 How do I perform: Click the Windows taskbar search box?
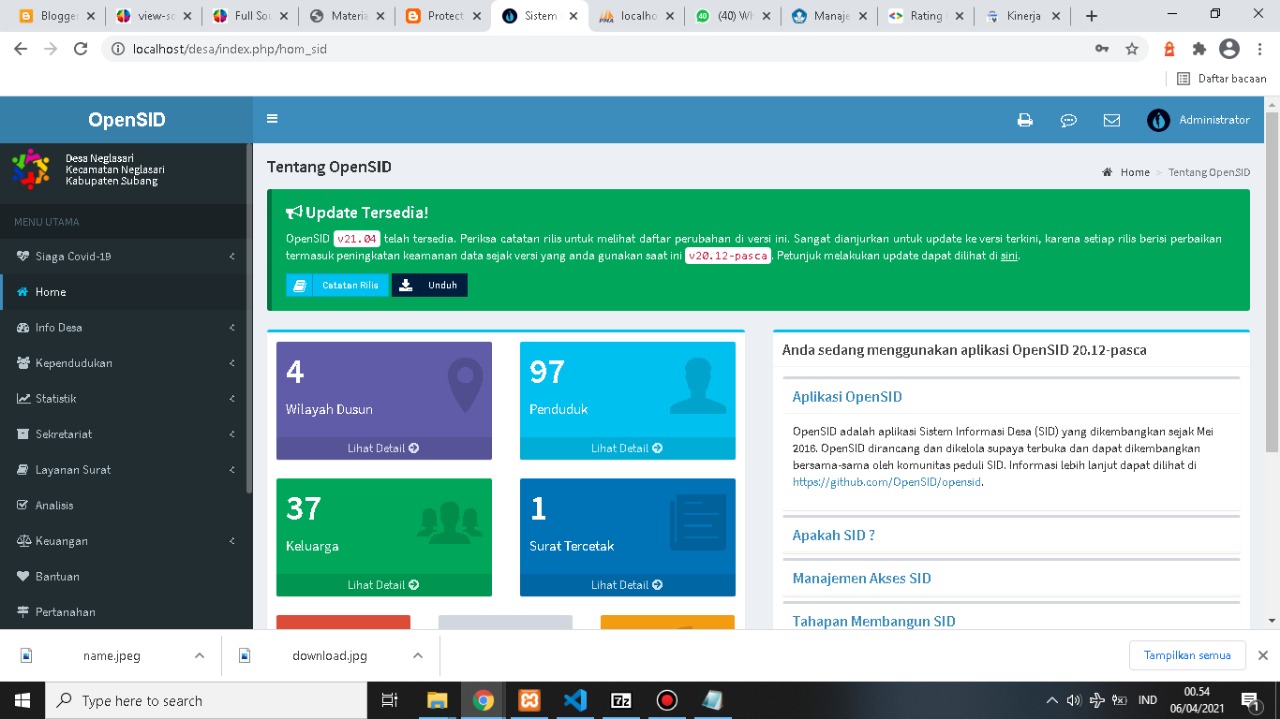pos(207,700)
